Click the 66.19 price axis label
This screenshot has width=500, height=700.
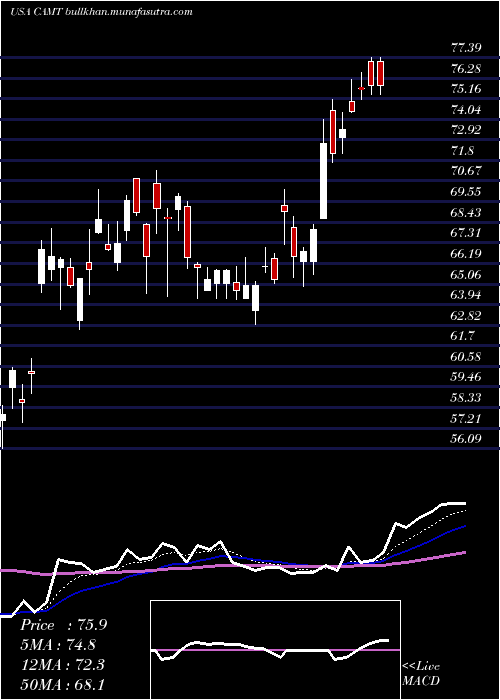click(x=466, y=254)
